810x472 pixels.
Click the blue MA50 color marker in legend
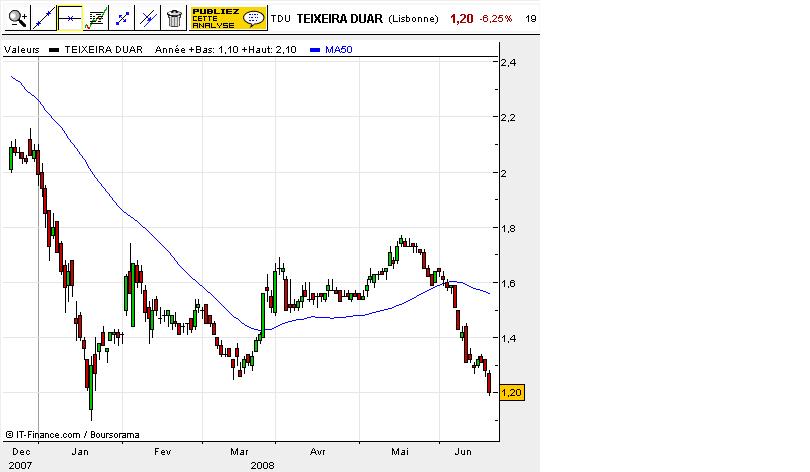click(315, 50)
